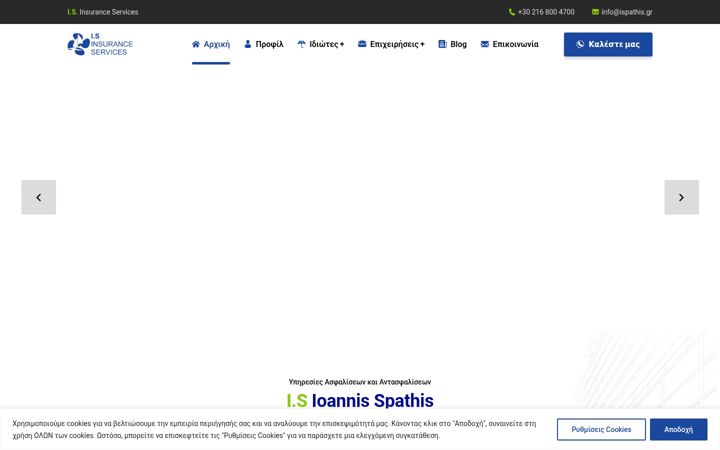Screen dimensions: 720x450
Task: Click the cookie notice text paragraph
Action: (274, 429)
